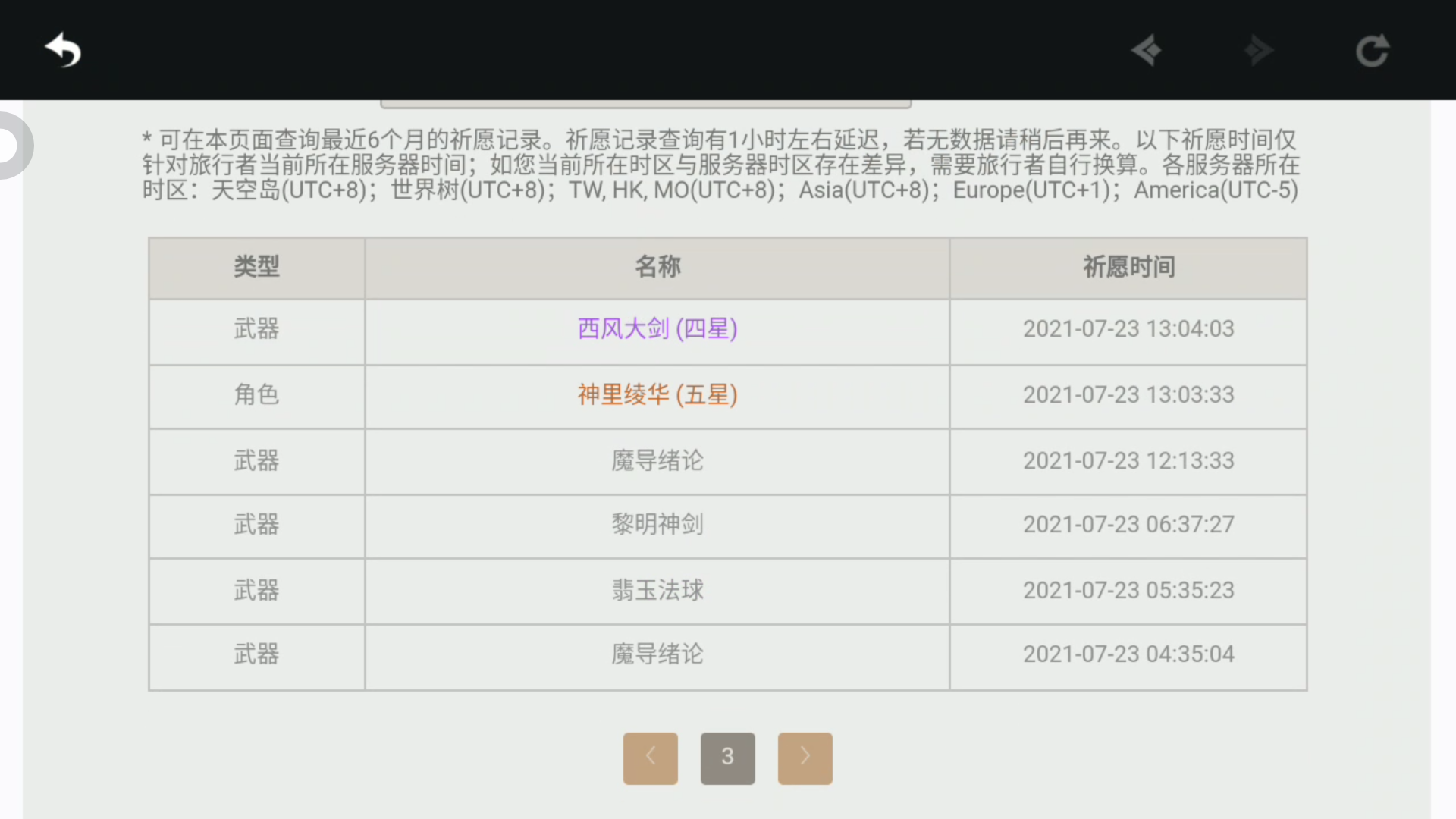Click the refresh page icon

click(x=1372, y=51)
